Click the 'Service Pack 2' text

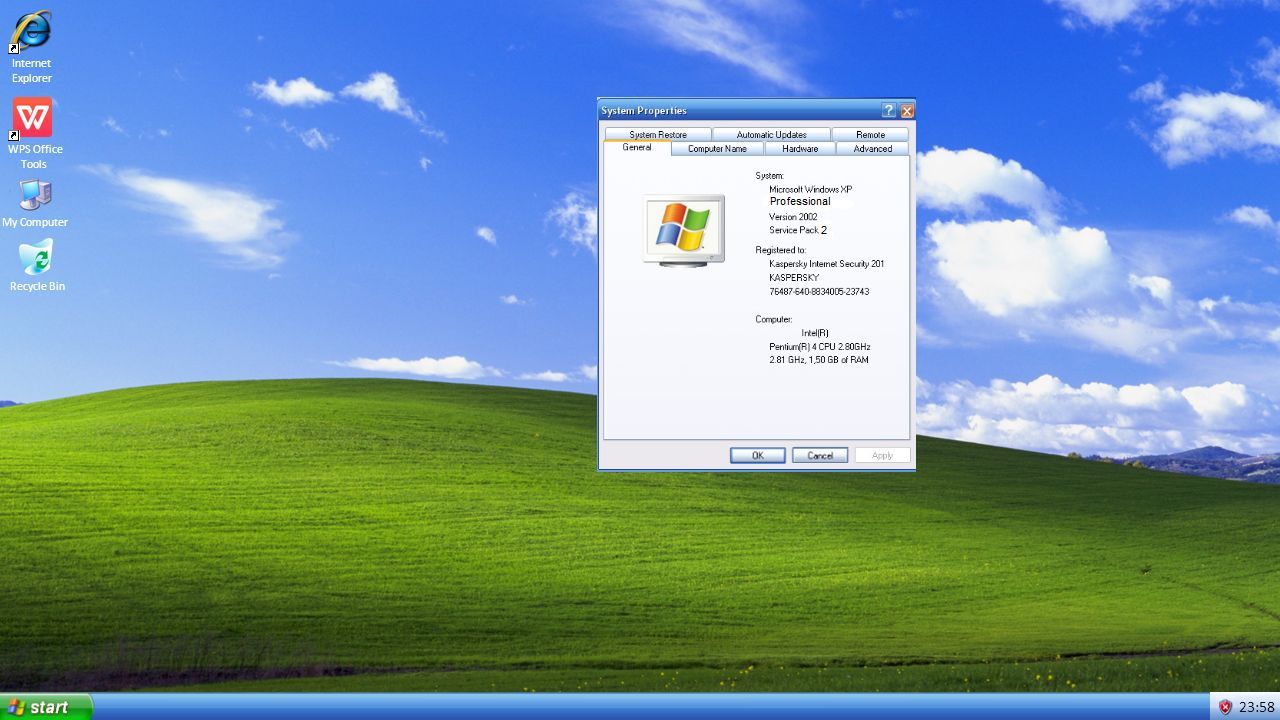point(798,230)
